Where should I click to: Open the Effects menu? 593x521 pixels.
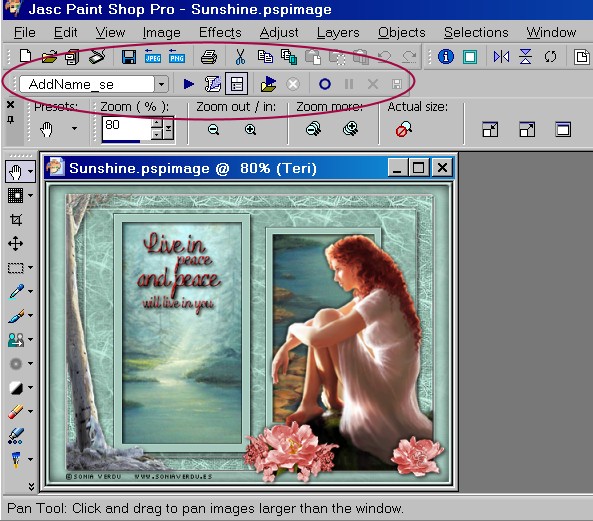click(x=220, y=33)
